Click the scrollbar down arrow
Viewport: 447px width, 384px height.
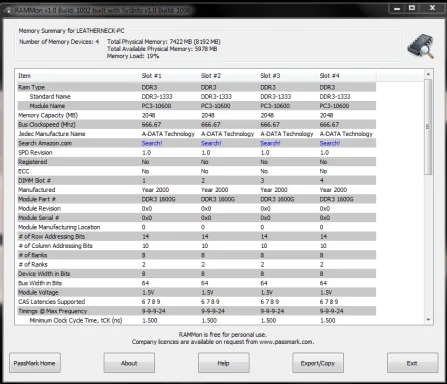pos(428,320)
